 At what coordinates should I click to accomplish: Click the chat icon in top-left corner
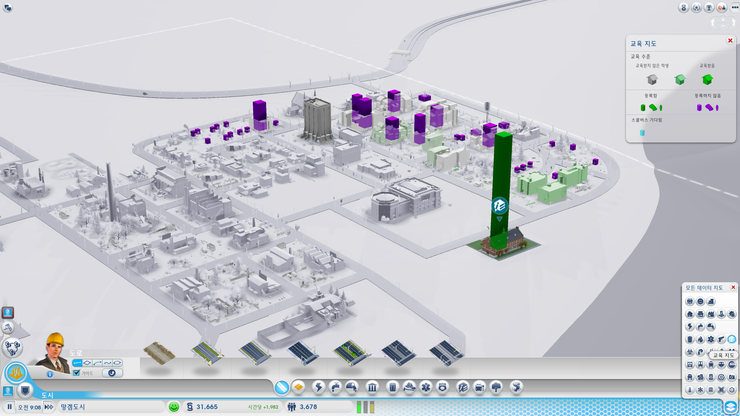[7, 8]
